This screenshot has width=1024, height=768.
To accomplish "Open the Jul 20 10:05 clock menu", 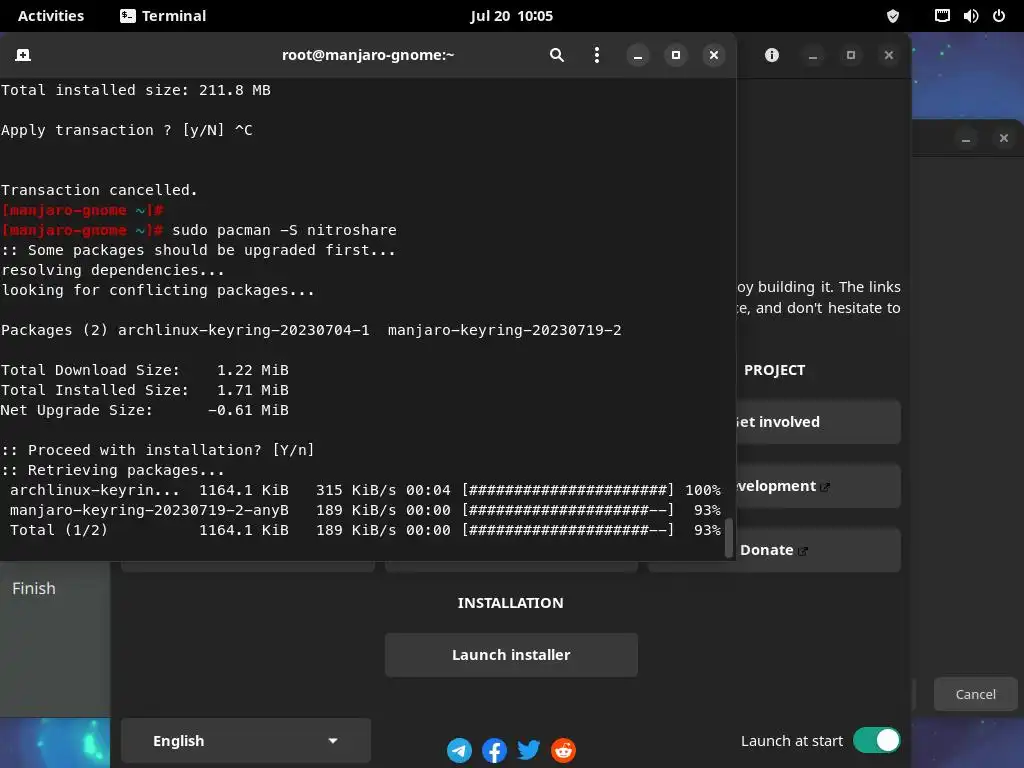I will [x=511, y=16].
